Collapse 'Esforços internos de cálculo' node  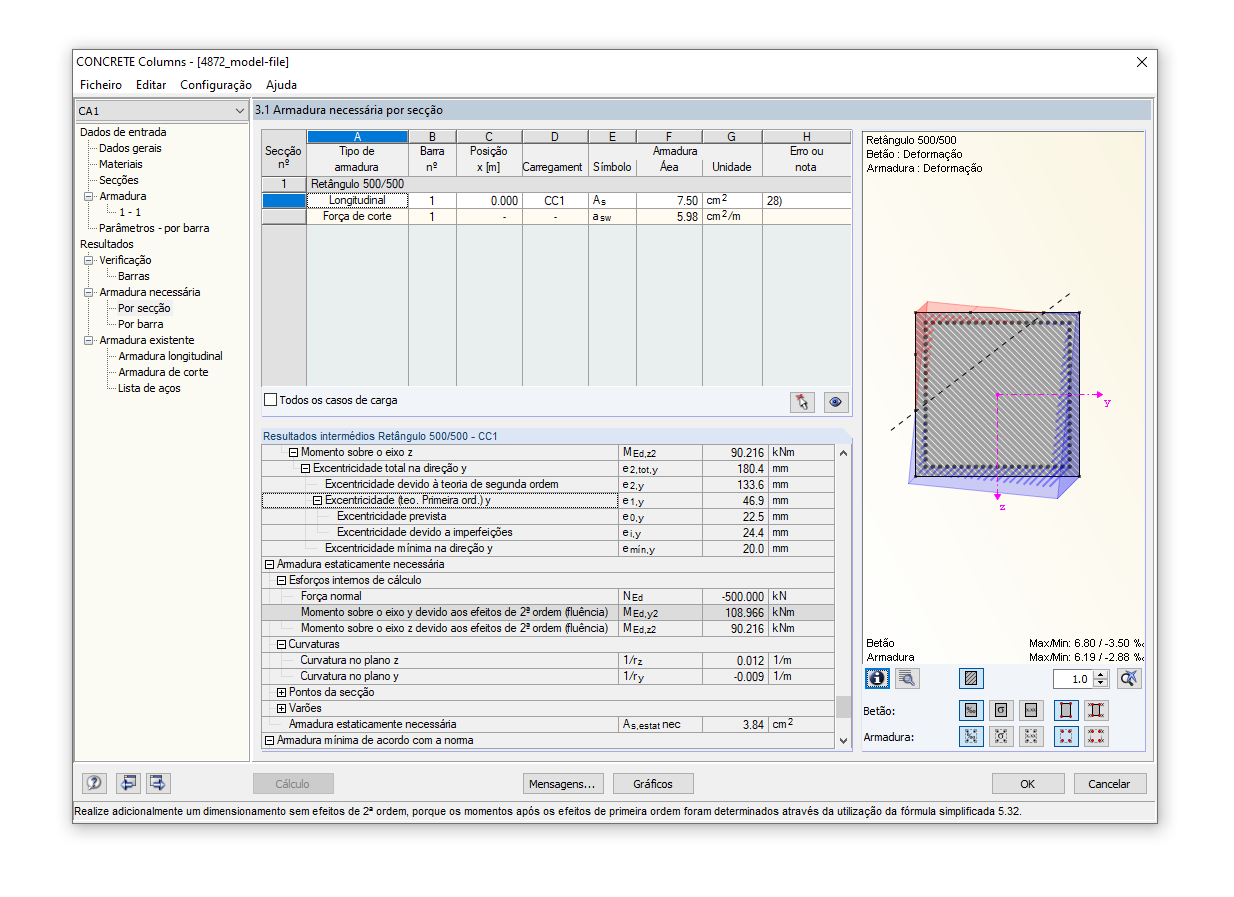[282, 580]
